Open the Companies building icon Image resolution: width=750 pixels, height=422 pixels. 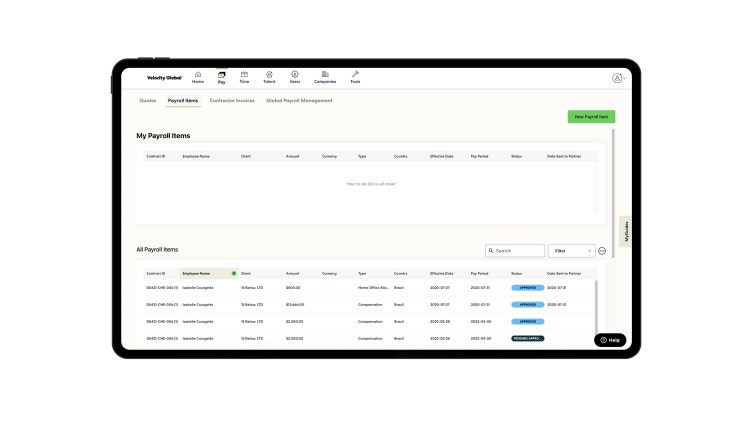tap(325, 76)
